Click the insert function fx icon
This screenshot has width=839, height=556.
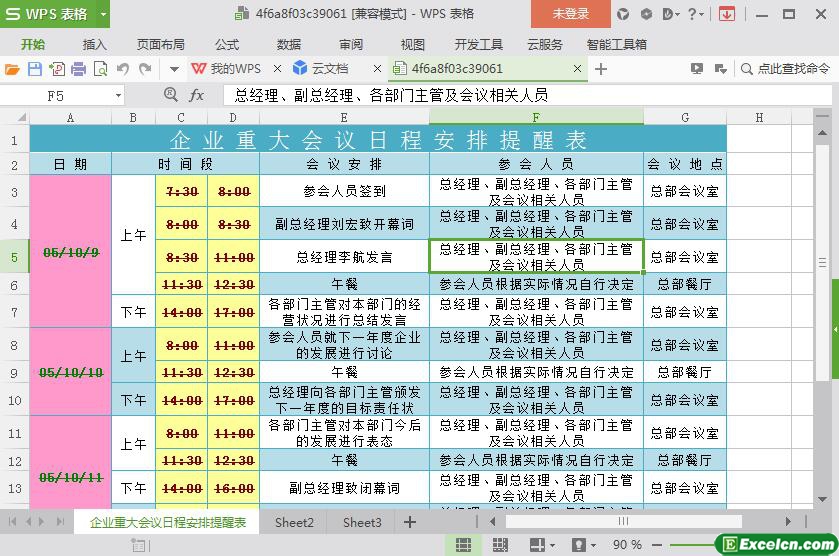pos(197,95)
